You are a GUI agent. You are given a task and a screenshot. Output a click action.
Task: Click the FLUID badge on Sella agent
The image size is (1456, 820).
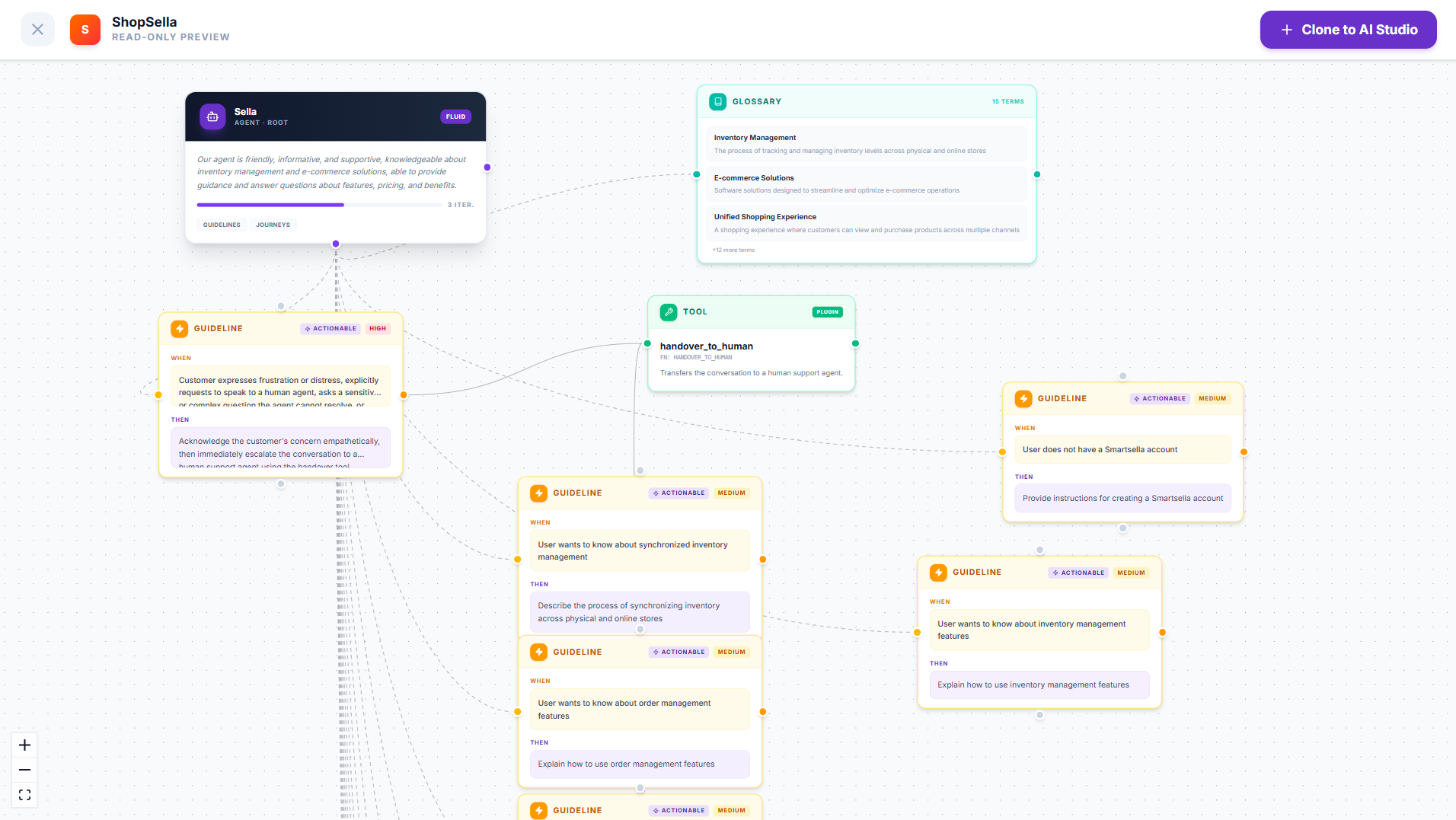(x=455, y=116)
